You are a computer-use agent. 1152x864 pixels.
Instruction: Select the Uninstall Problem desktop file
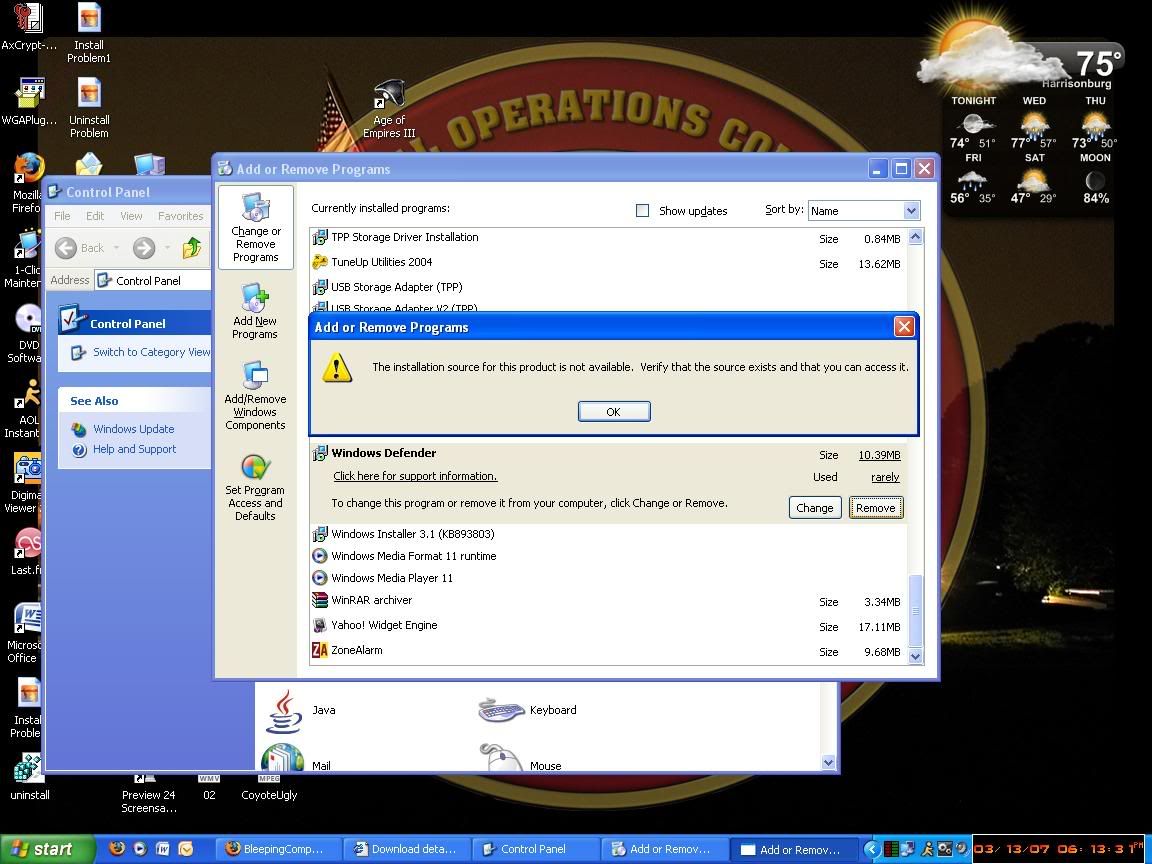[x=89, y=107]
